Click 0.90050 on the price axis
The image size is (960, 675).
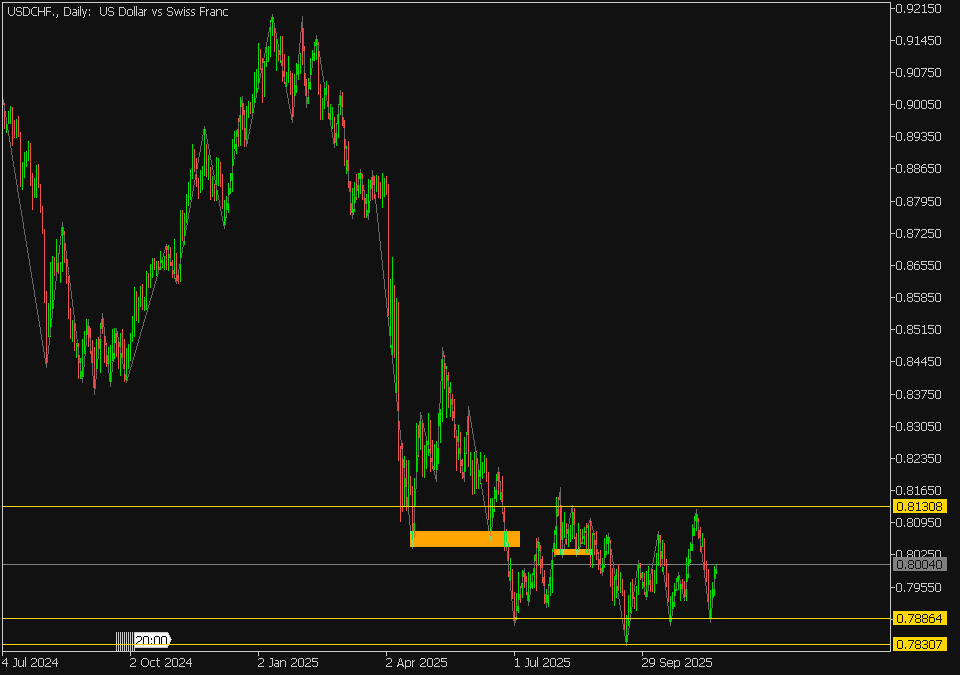(919, 105)
